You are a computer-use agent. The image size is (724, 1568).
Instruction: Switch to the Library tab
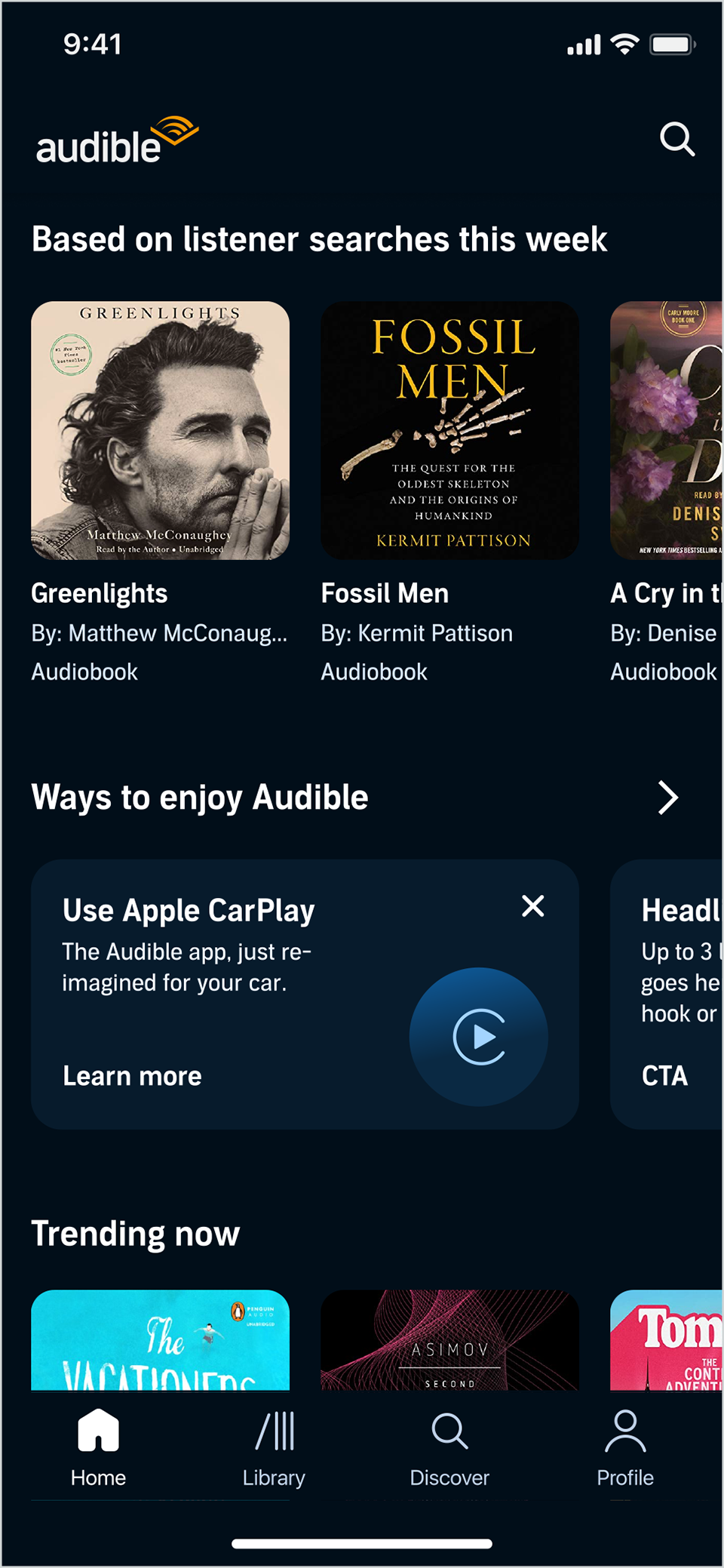pos(274,1448)
